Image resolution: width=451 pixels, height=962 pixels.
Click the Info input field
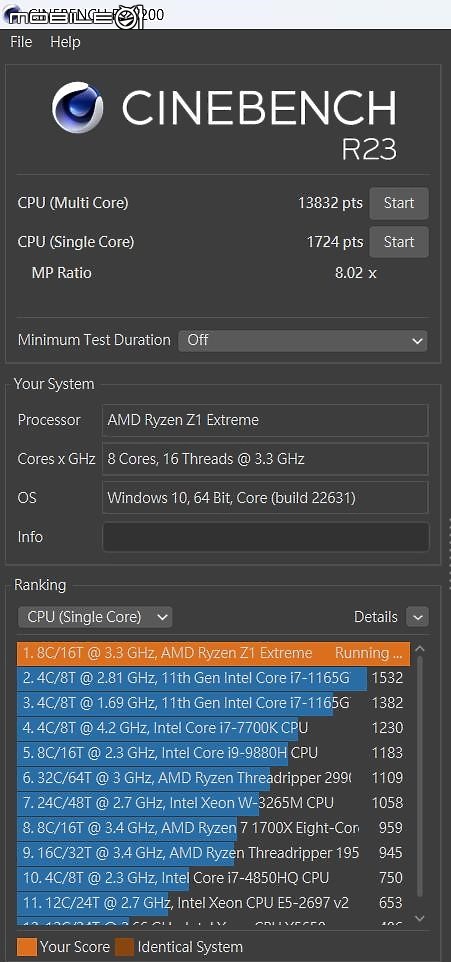[x=265, y=537]
